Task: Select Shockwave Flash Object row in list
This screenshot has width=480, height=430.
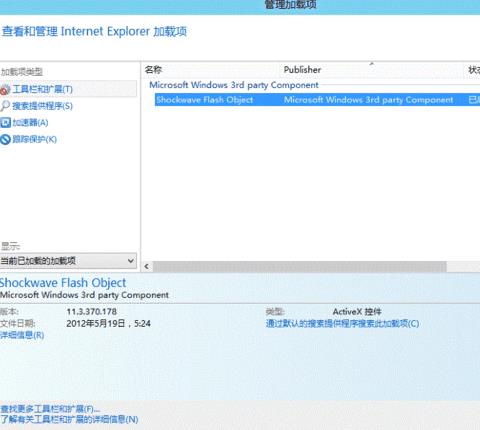Action: point(317,100)
